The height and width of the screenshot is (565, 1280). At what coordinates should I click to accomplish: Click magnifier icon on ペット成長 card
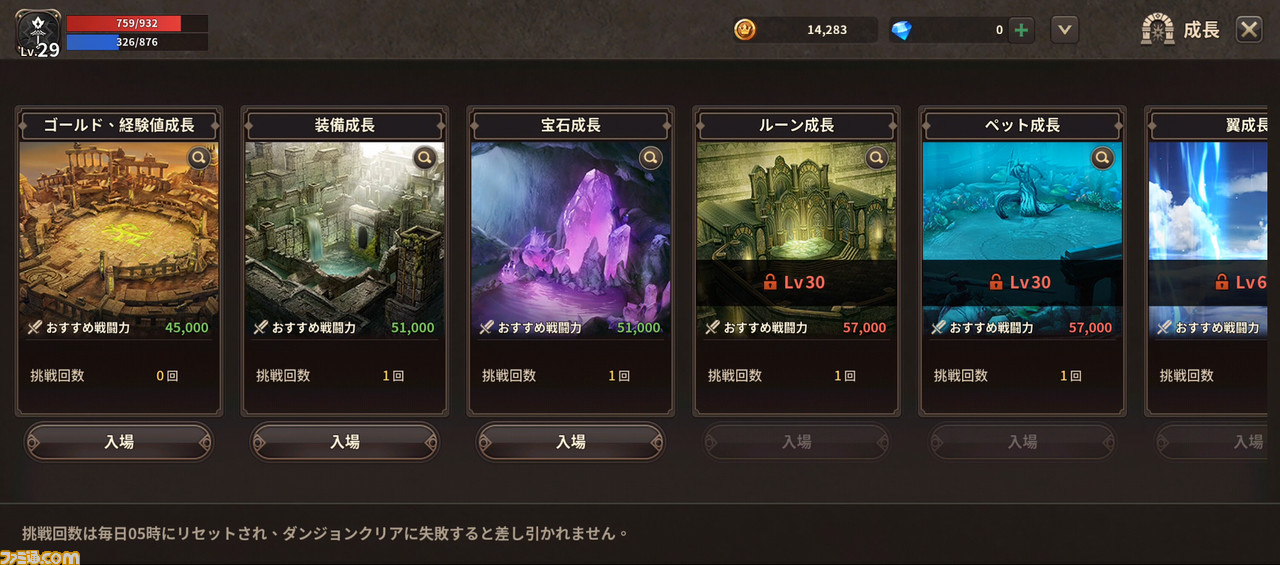[1103, 157]
